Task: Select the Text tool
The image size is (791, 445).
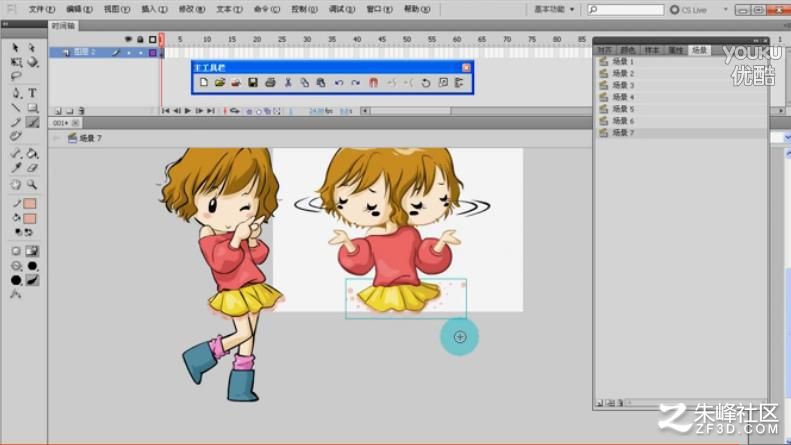Action: click(x=32, y=93)
